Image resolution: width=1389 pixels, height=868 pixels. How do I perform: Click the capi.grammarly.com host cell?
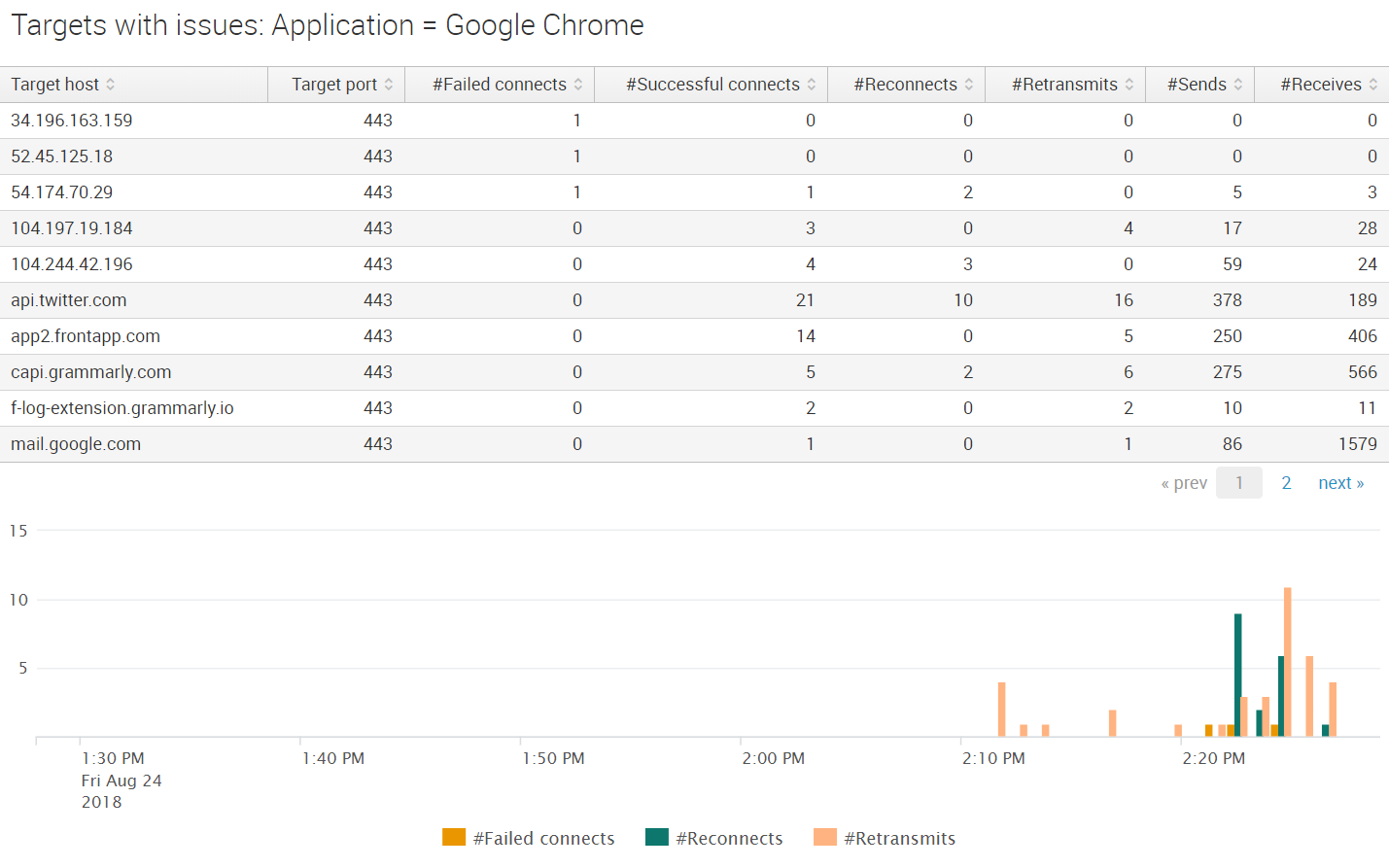pyautogui.click(x=90, y=372)
